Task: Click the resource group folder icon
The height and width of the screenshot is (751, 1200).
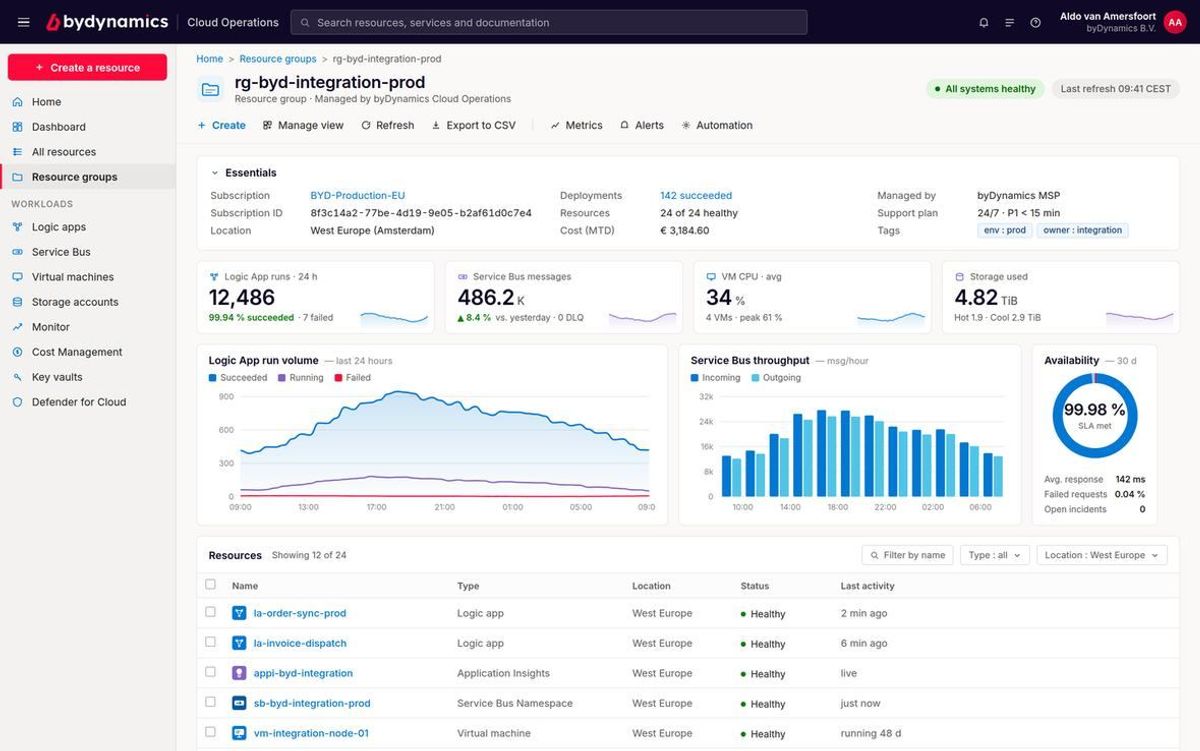Action: (210, 89)
